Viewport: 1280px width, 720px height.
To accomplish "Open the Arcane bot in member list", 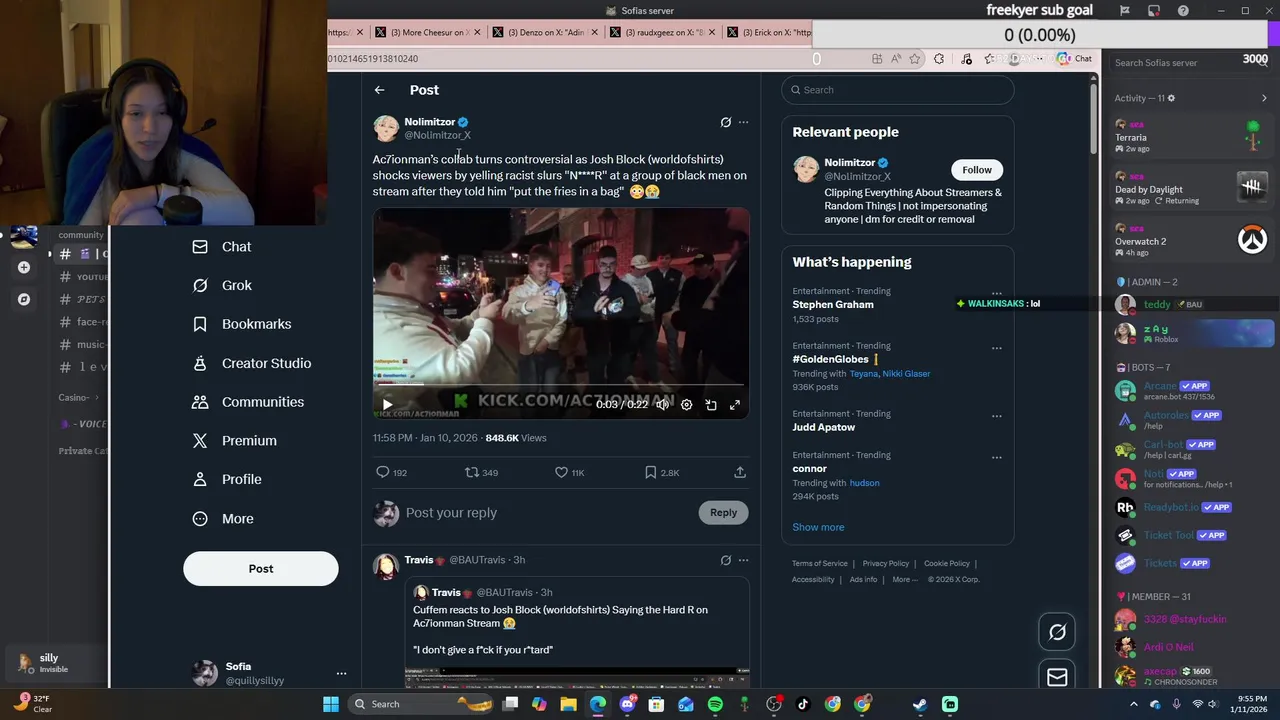I will click(x=1195, y=391).
